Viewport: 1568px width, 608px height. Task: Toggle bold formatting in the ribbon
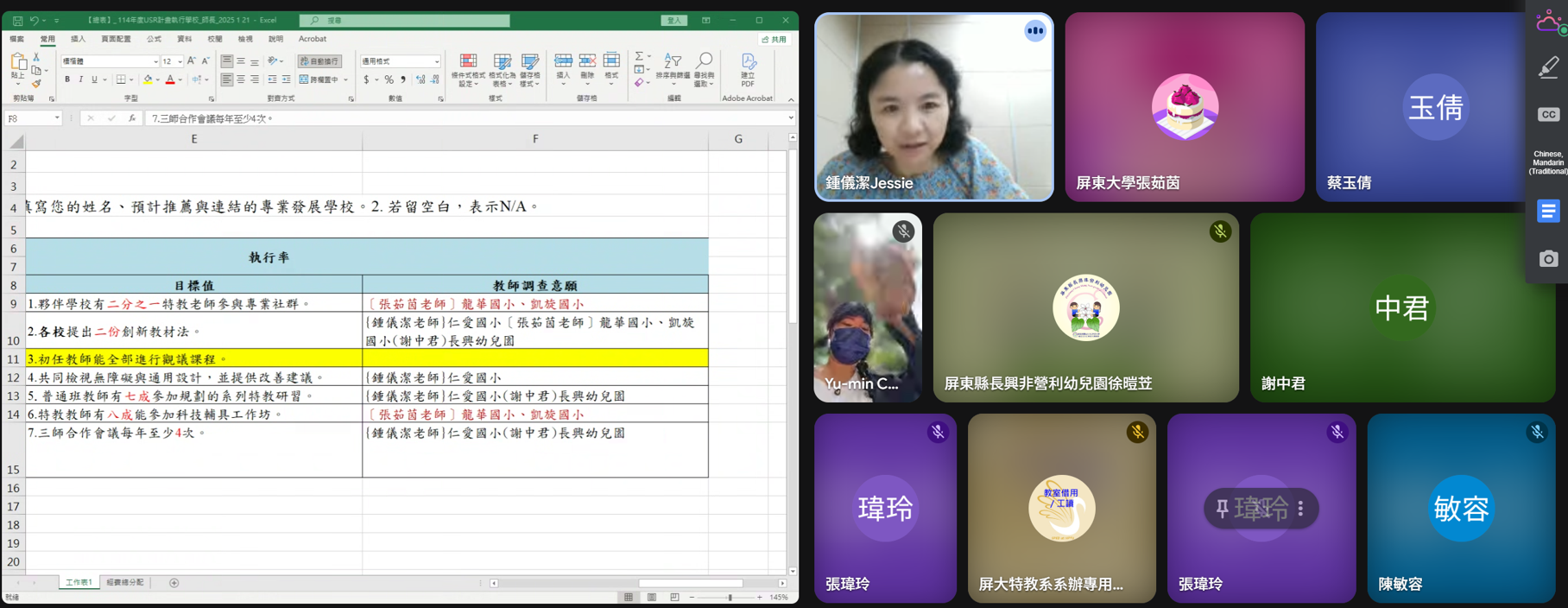tap(67, 79)
